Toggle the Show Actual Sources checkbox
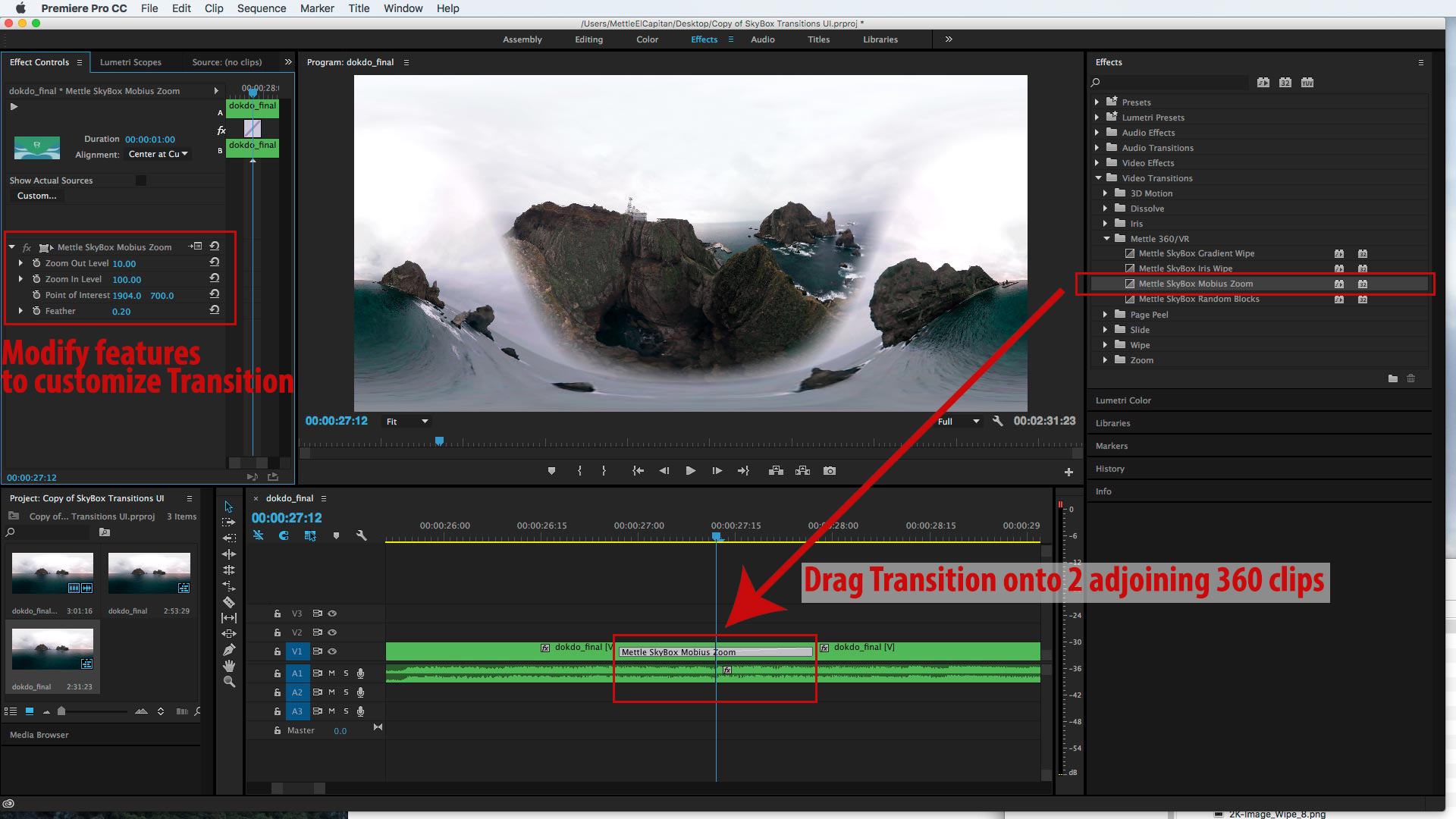 pyautogui.click(x=141, y=180)
